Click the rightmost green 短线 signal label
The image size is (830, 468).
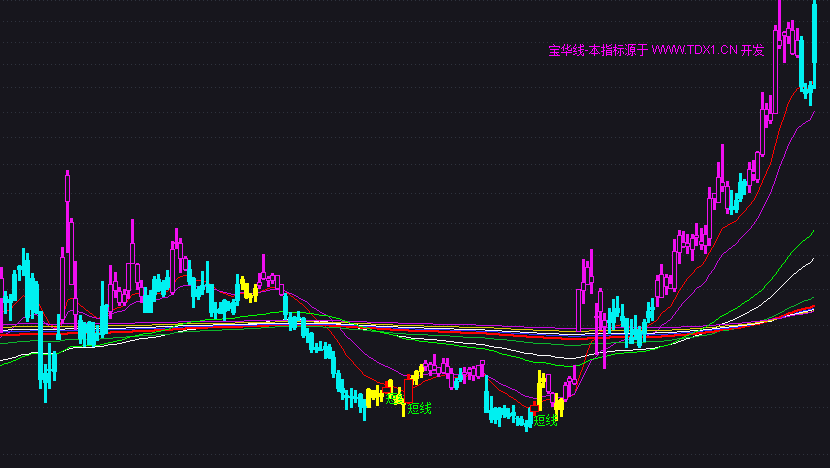coord(545,420)
